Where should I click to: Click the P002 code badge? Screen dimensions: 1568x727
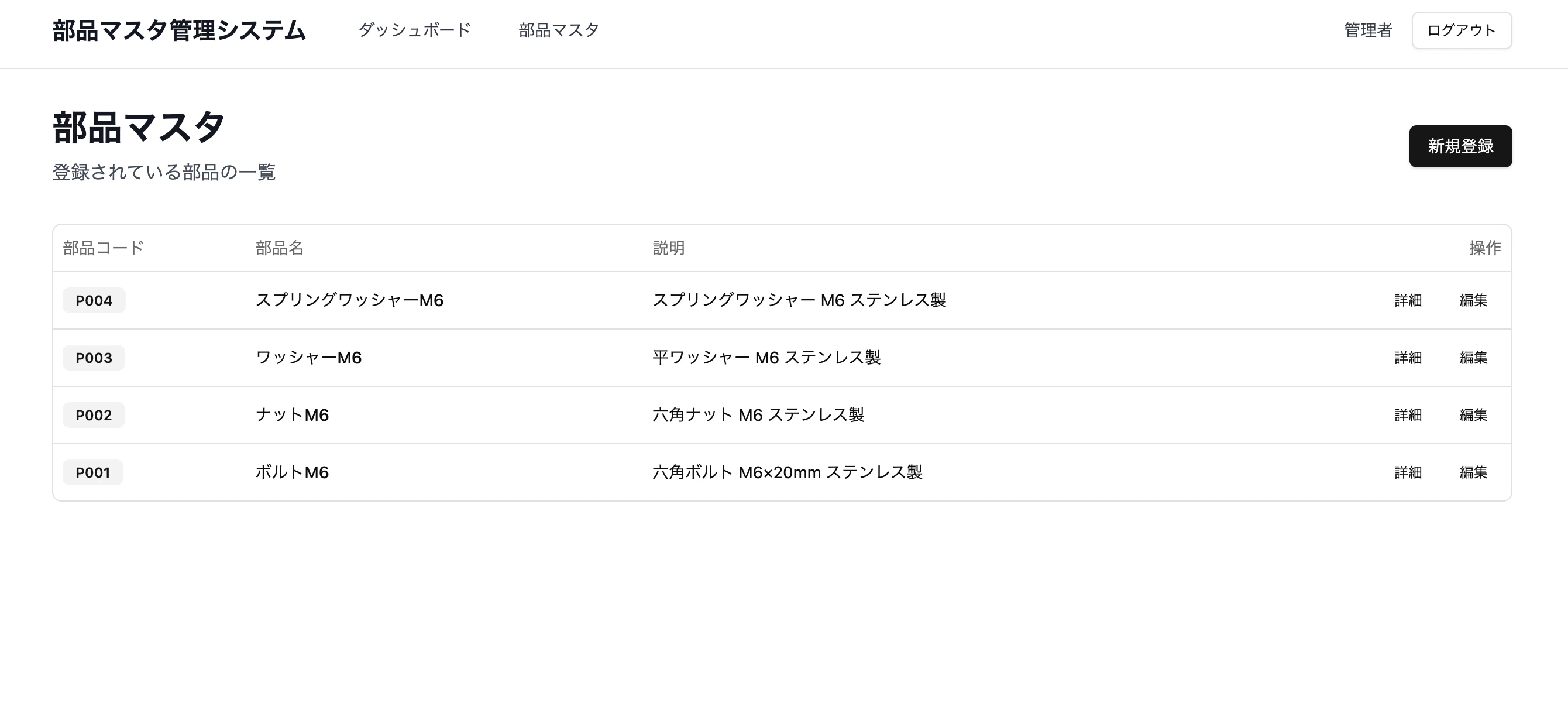[94, 414]
